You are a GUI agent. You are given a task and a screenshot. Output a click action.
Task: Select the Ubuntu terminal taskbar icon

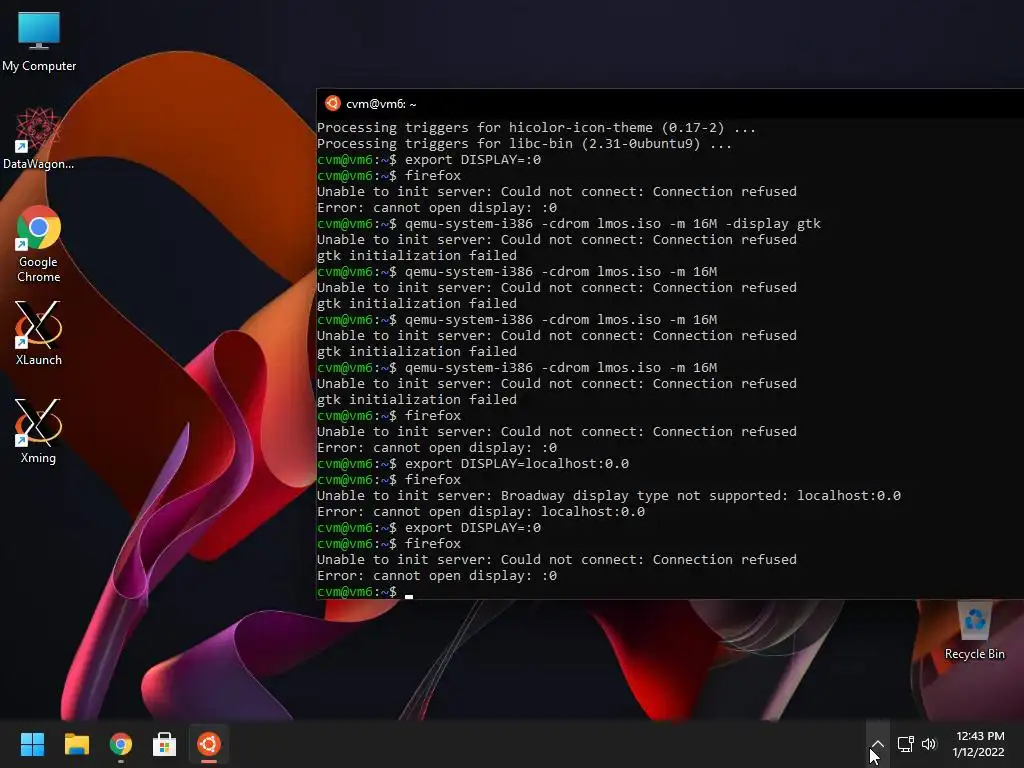coord(209,744)
